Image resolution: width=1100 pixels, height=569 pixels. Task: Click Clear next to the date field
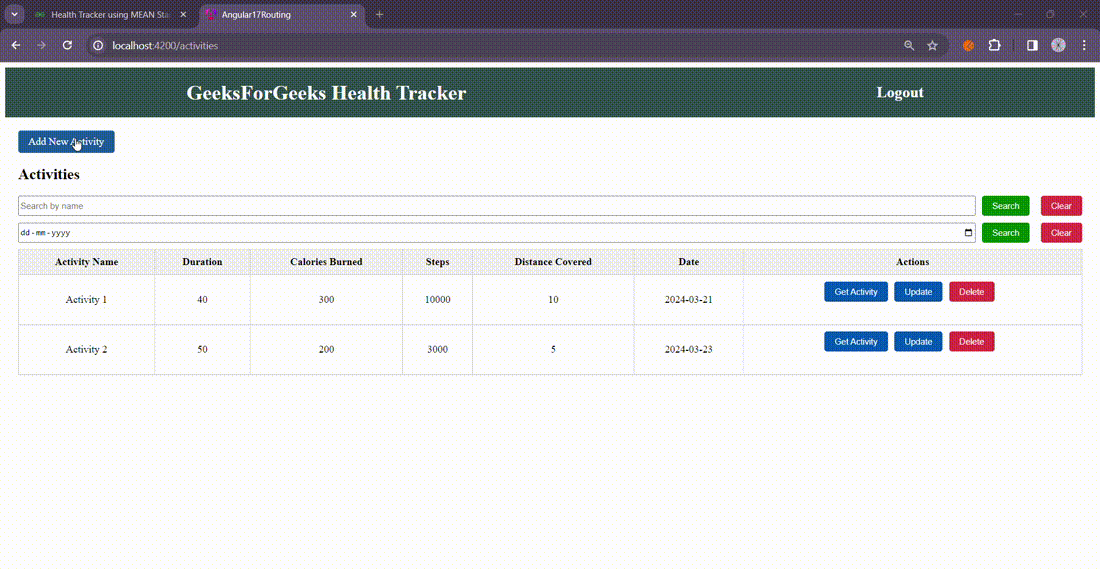click(1061, 233)
